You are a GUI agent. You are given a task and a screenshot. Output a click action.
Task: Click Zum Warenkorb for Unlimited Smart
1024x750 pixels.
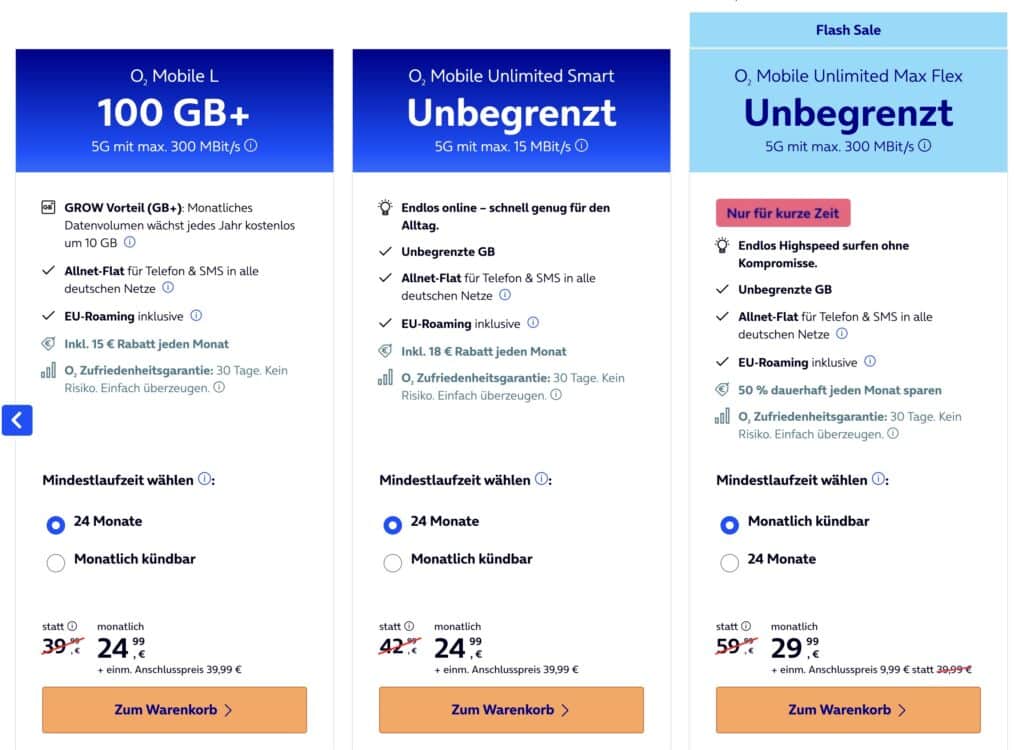click(511, 710)
